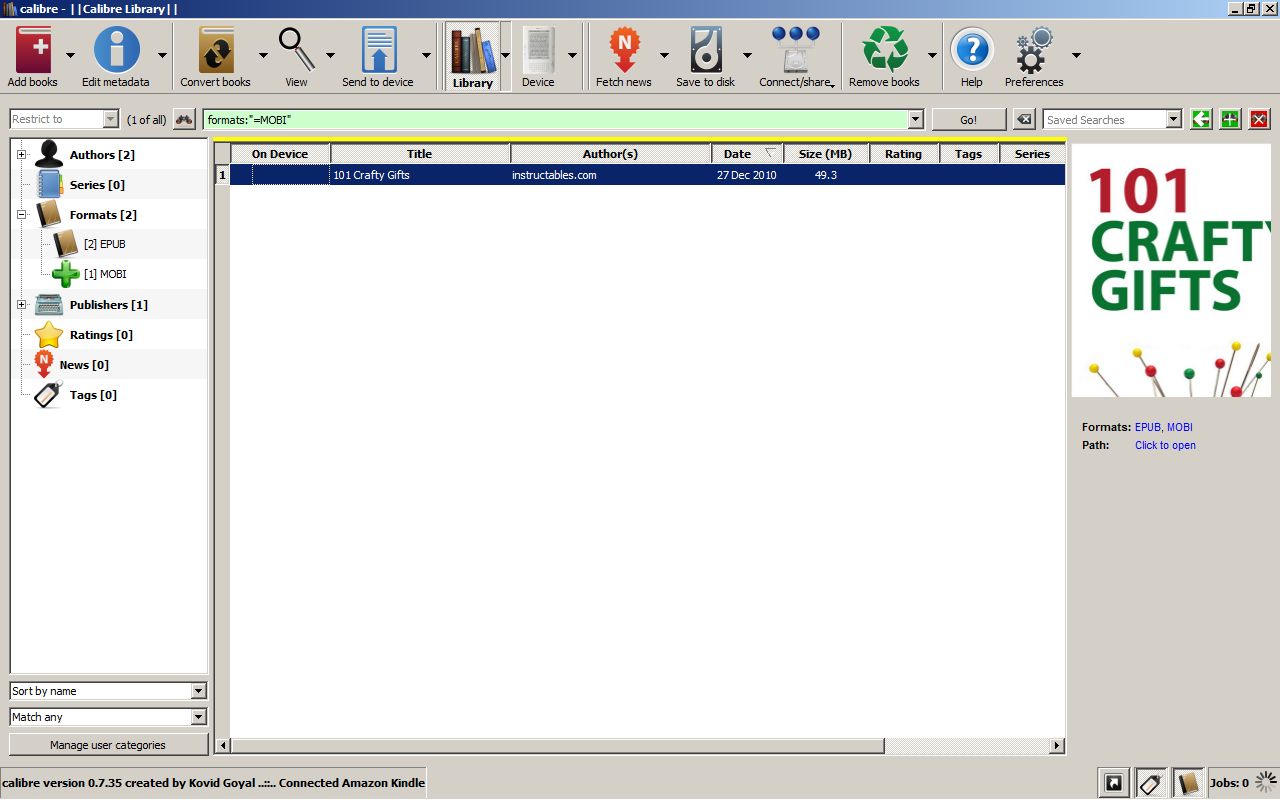Viewport: 1280px width, 800px height.
Task: Switch to the Device view
Action: [537, 52]
